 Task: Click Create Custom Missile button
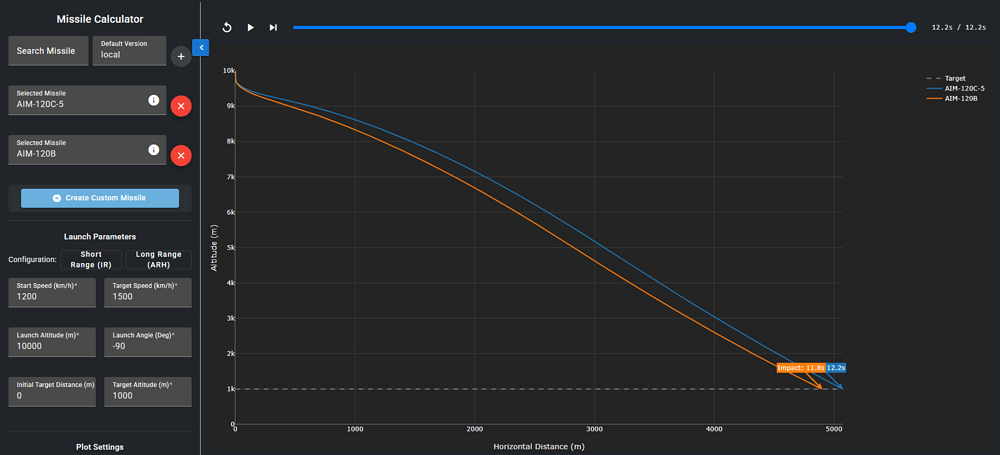point(99,198)
